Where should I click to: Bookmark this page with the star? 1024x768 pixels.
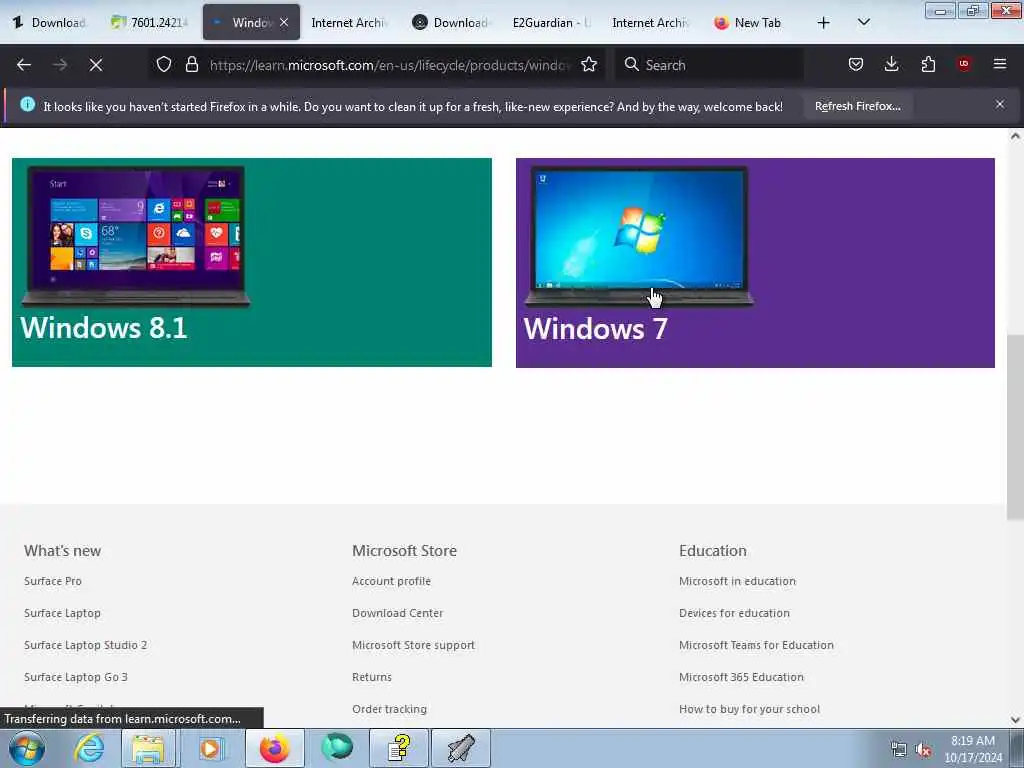[x=589, y=65]
